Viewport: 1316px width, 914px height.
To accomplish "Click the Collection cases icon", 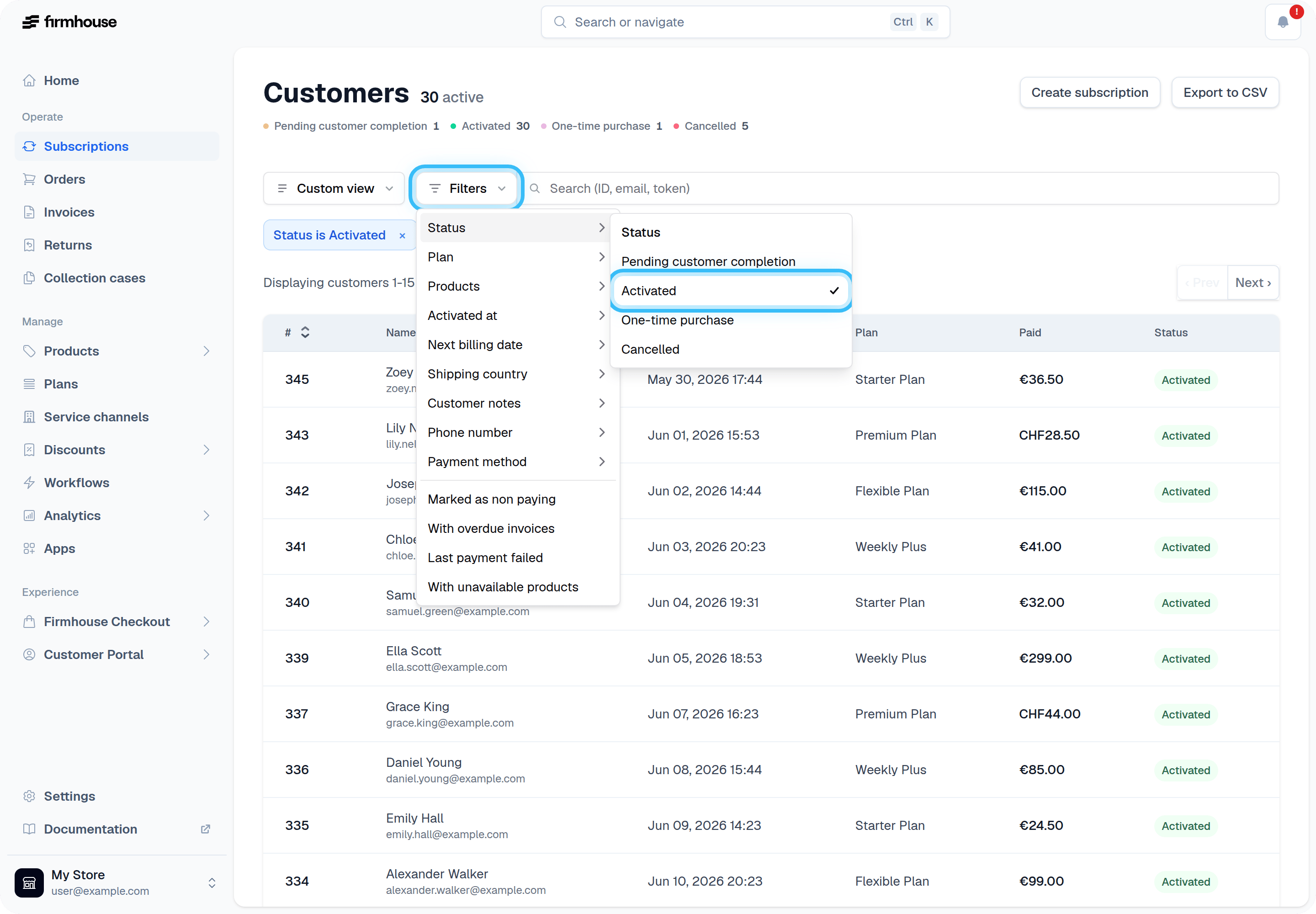I will (29, 278).
